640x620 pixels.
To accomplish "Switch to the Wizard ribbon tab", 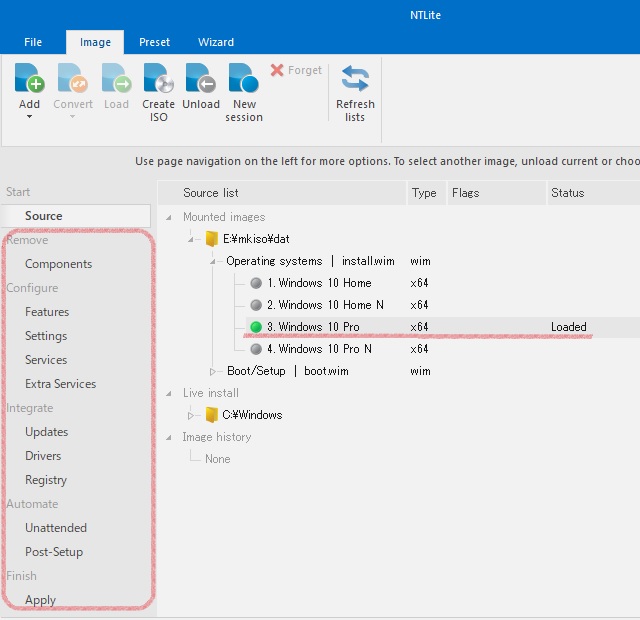I will pos(216,42).
